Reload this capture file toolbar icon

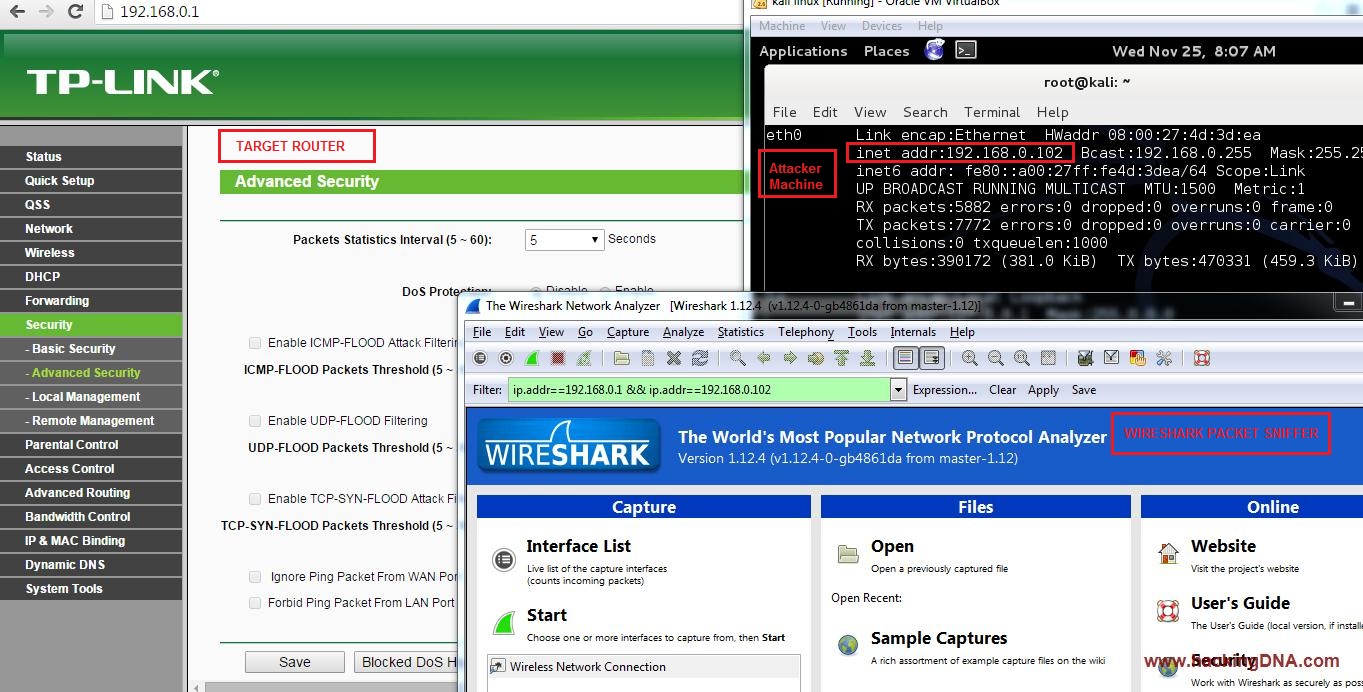700,358
